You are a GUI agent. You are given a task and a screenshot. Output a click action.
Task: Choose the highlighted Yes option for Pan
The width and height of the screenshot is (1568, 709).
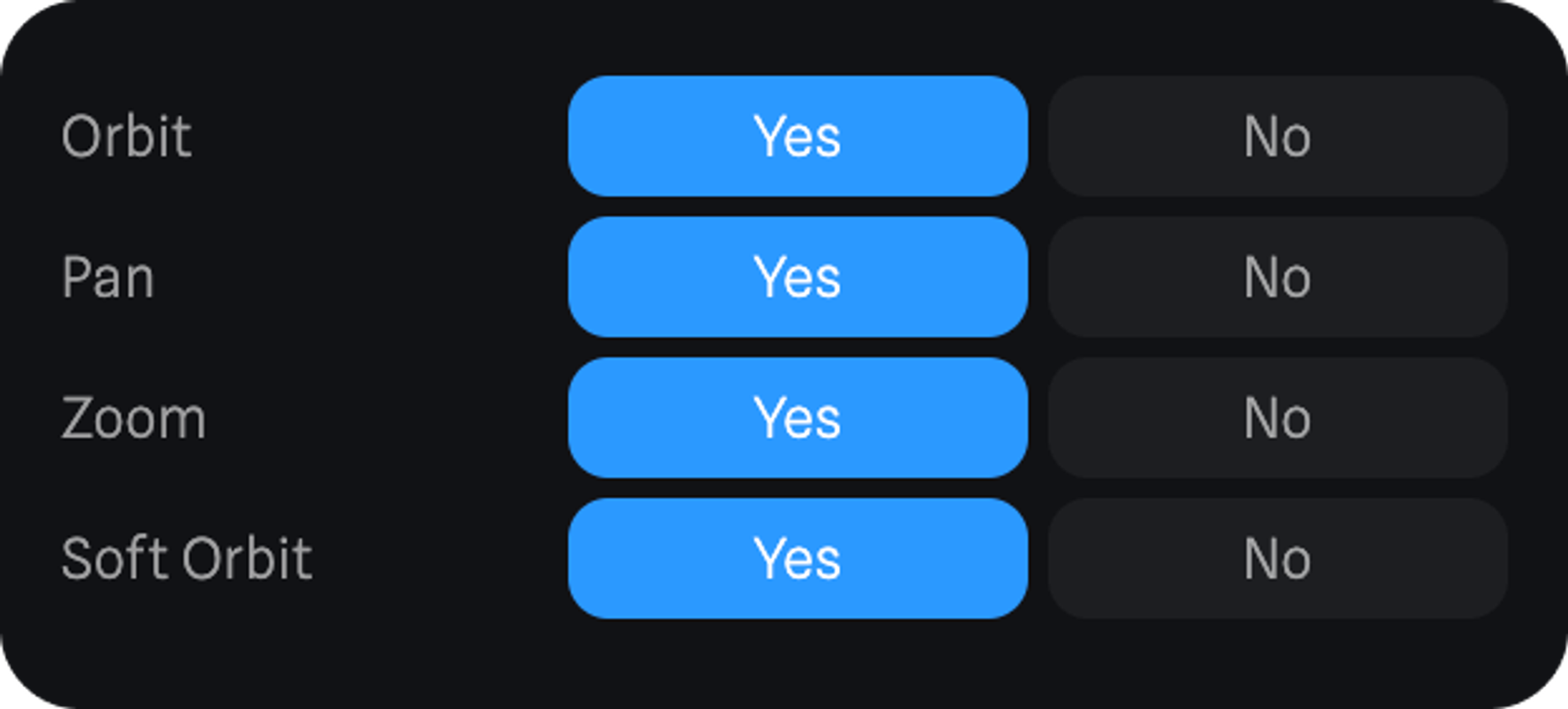[797, 277]
